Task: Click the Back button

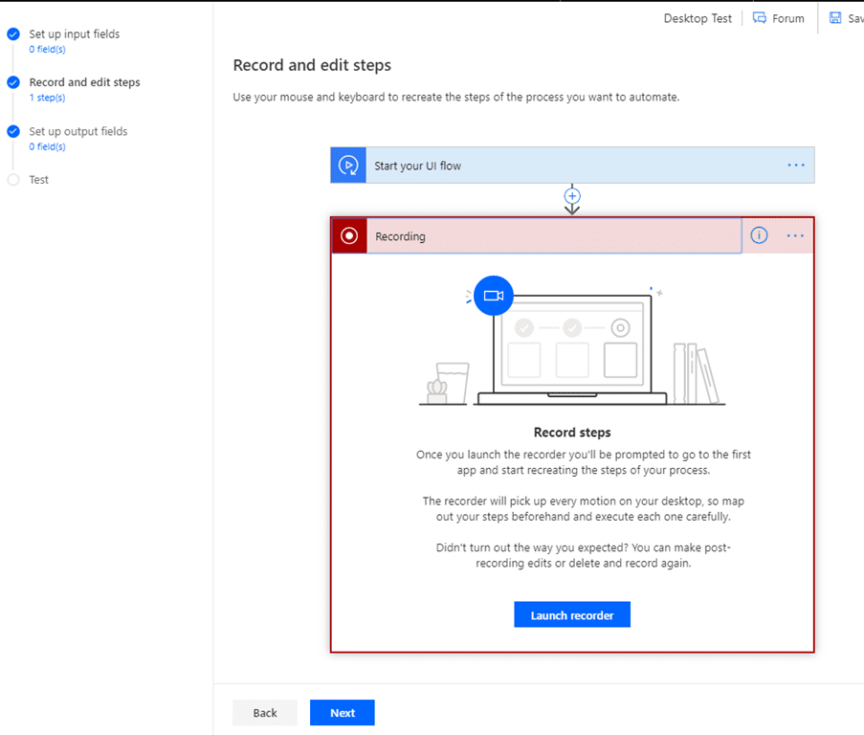Action: pyautogui.click(x=265, y=713)
